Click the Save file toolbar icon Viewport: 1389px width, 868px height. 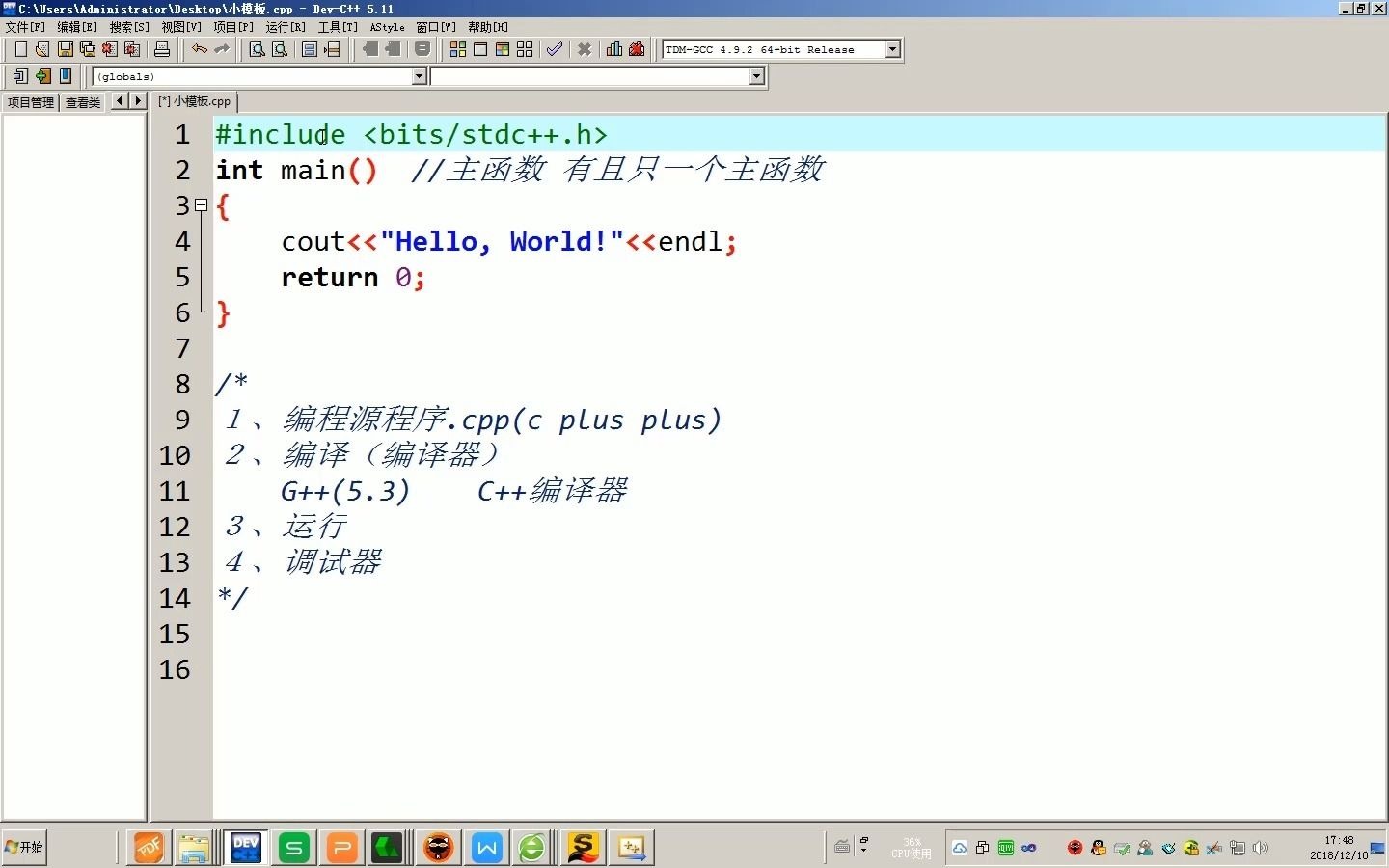[66, 49]
